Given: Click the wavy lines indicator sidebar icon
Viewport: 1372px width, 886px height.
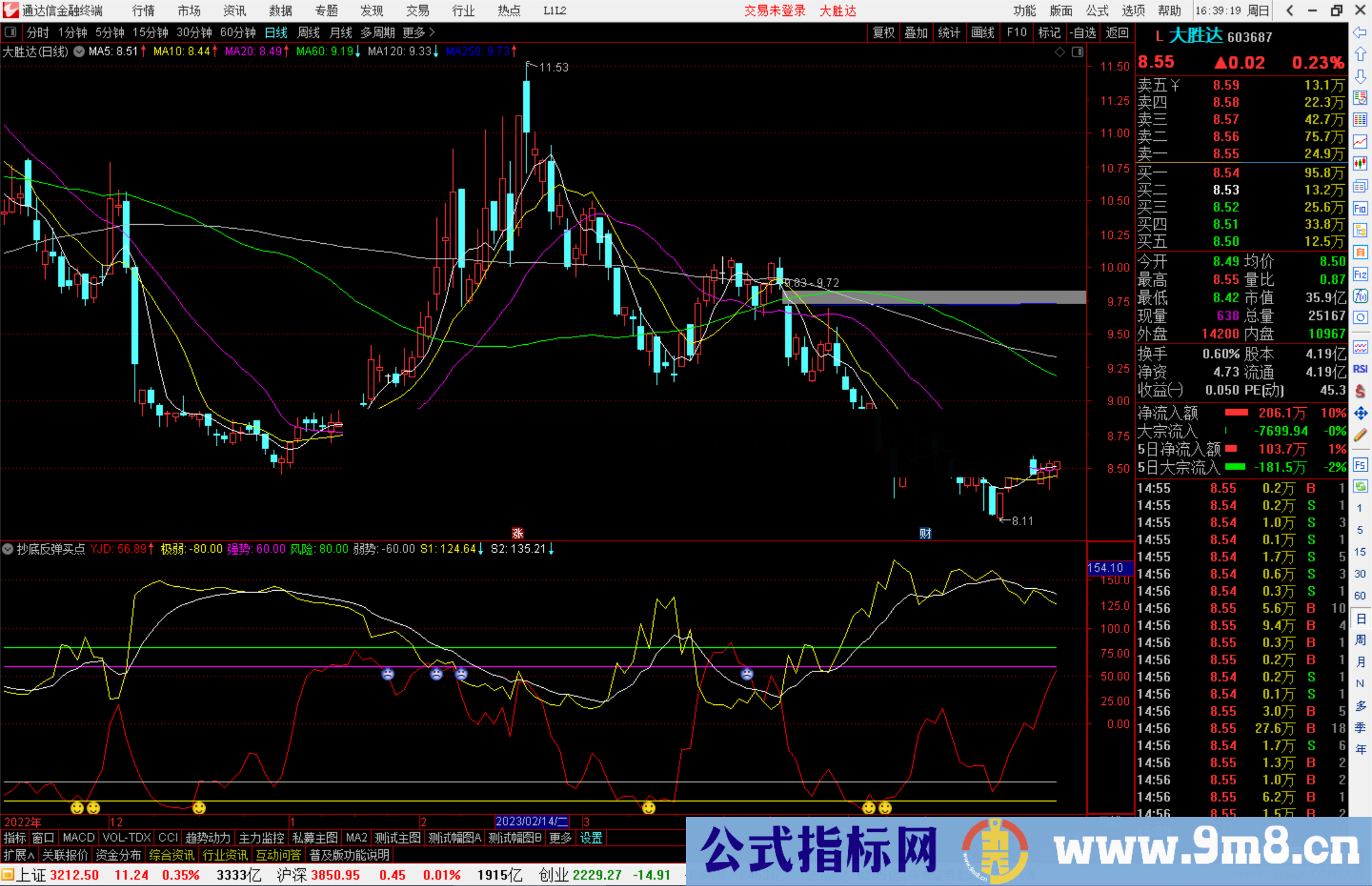Looking at the screenshot, I should (x=1360, y=347).
